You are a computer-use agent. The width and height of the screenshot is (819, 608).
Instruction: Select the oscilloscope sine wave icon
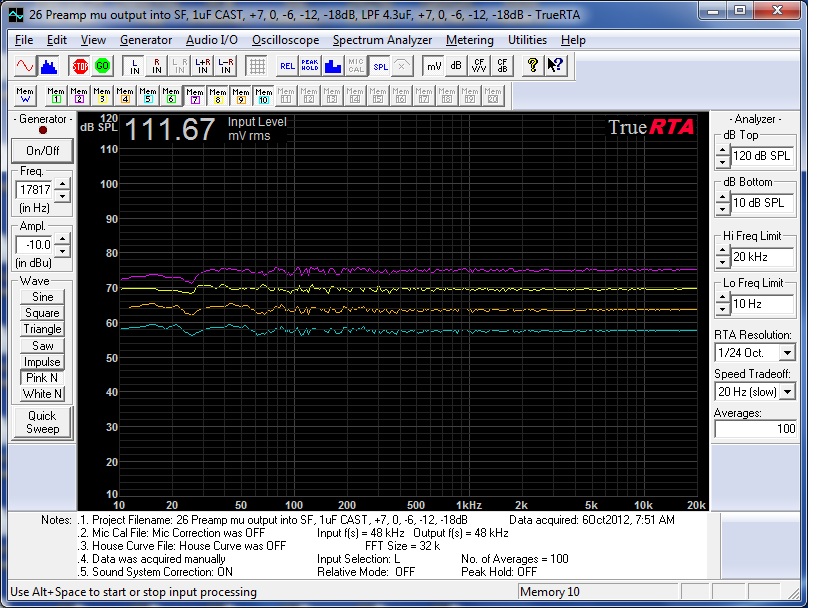[25, 66]
